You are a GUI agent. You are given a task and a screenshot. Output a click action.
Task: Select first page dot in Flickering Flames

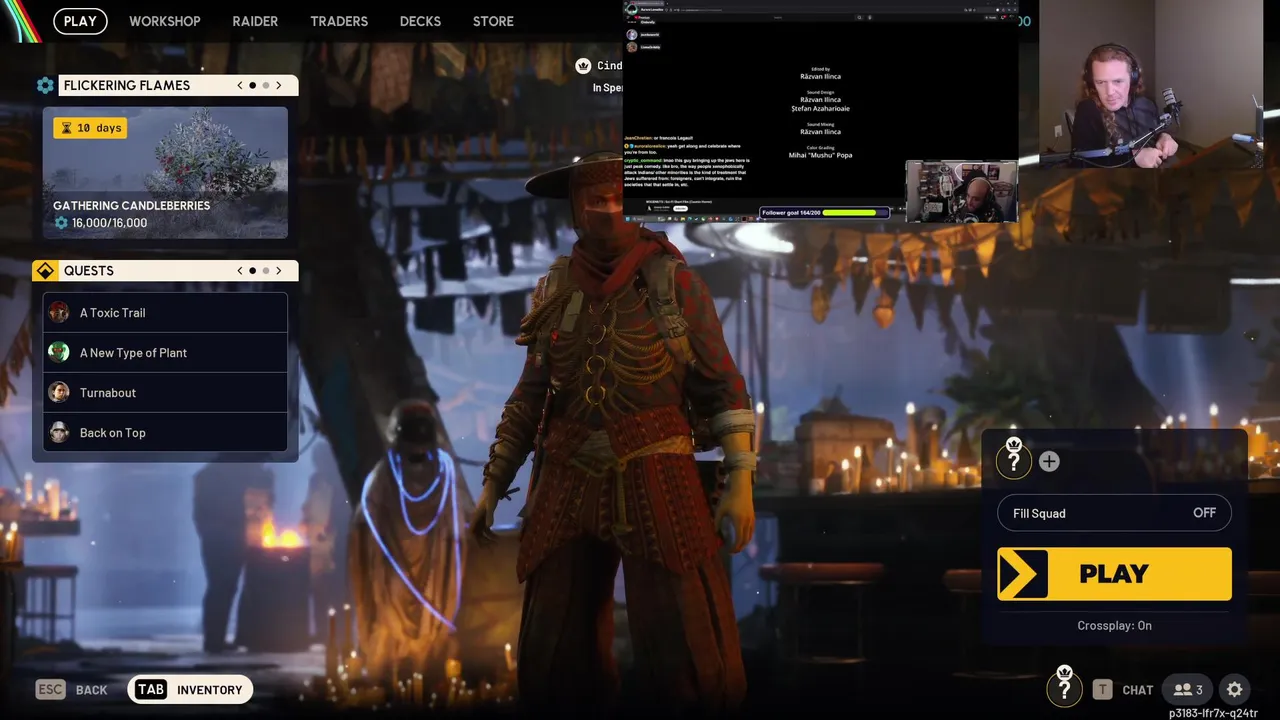253,86
